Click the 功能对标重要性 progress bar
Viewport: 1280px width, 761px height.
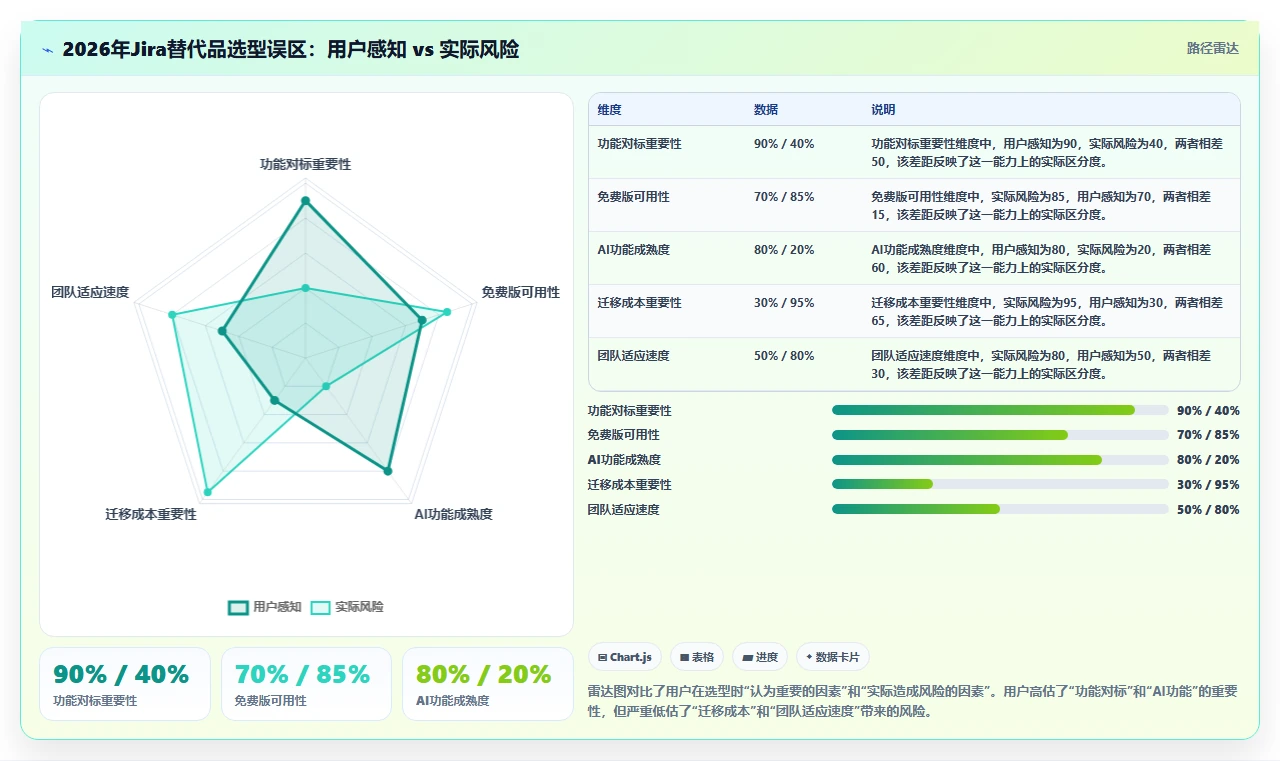1000,410
